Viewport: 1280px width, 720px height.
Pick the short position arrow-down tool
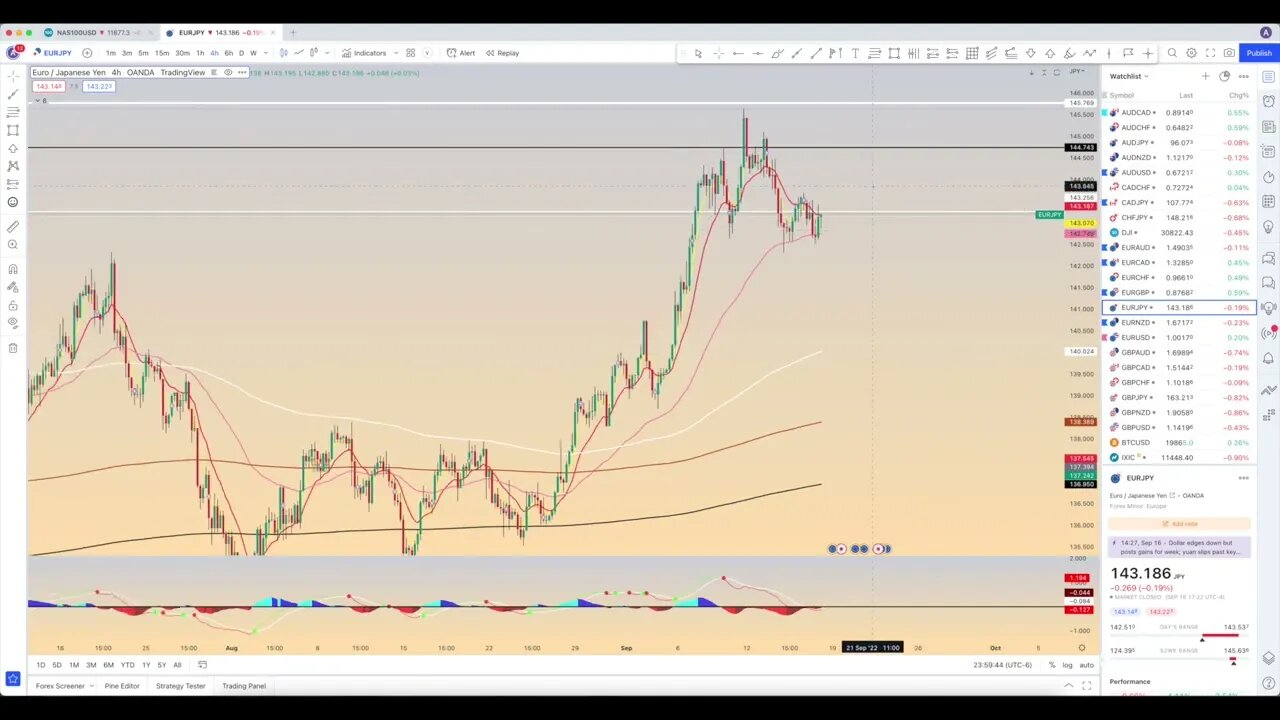click(1030, 53)
